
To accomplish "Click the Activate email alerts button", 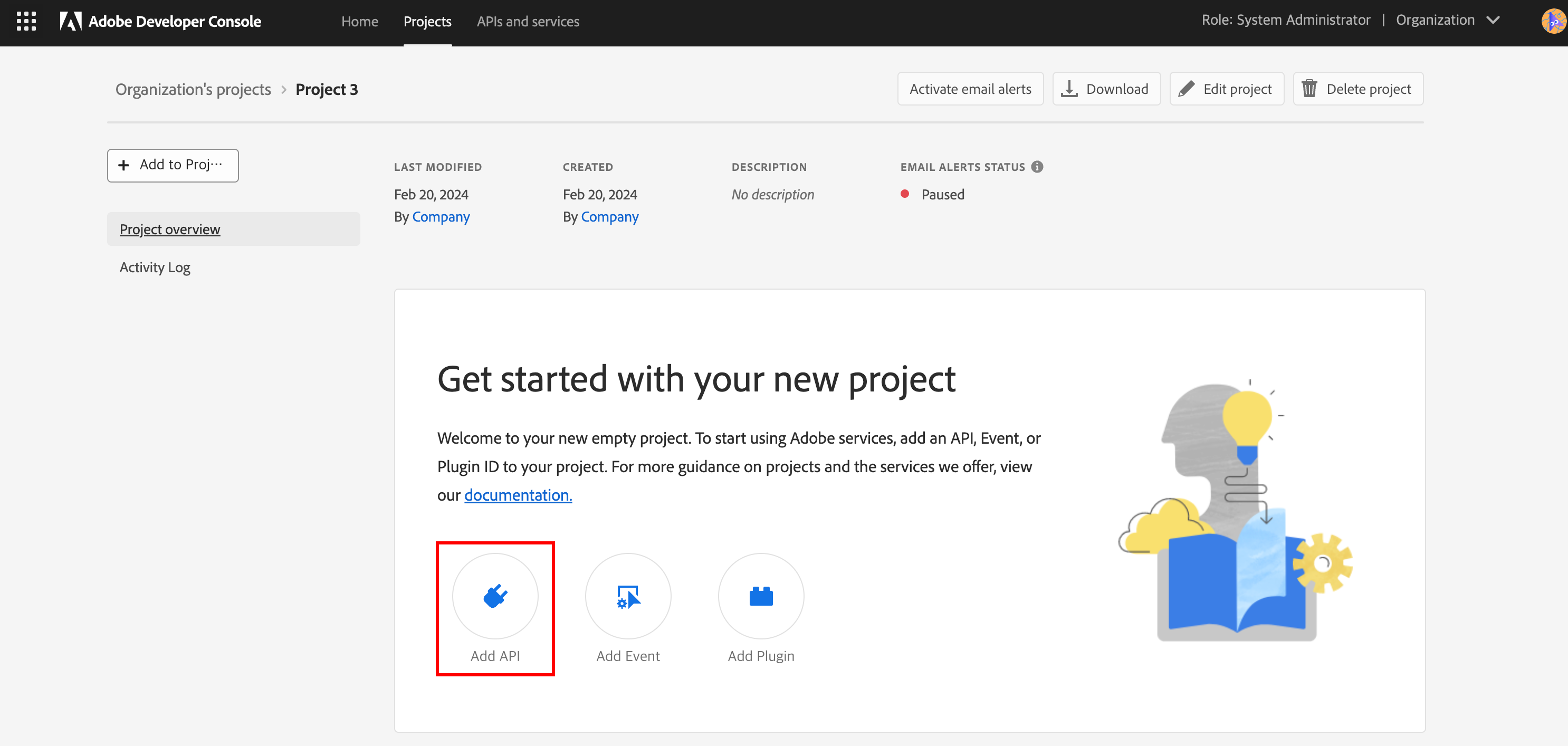I will tap(970, 88).
